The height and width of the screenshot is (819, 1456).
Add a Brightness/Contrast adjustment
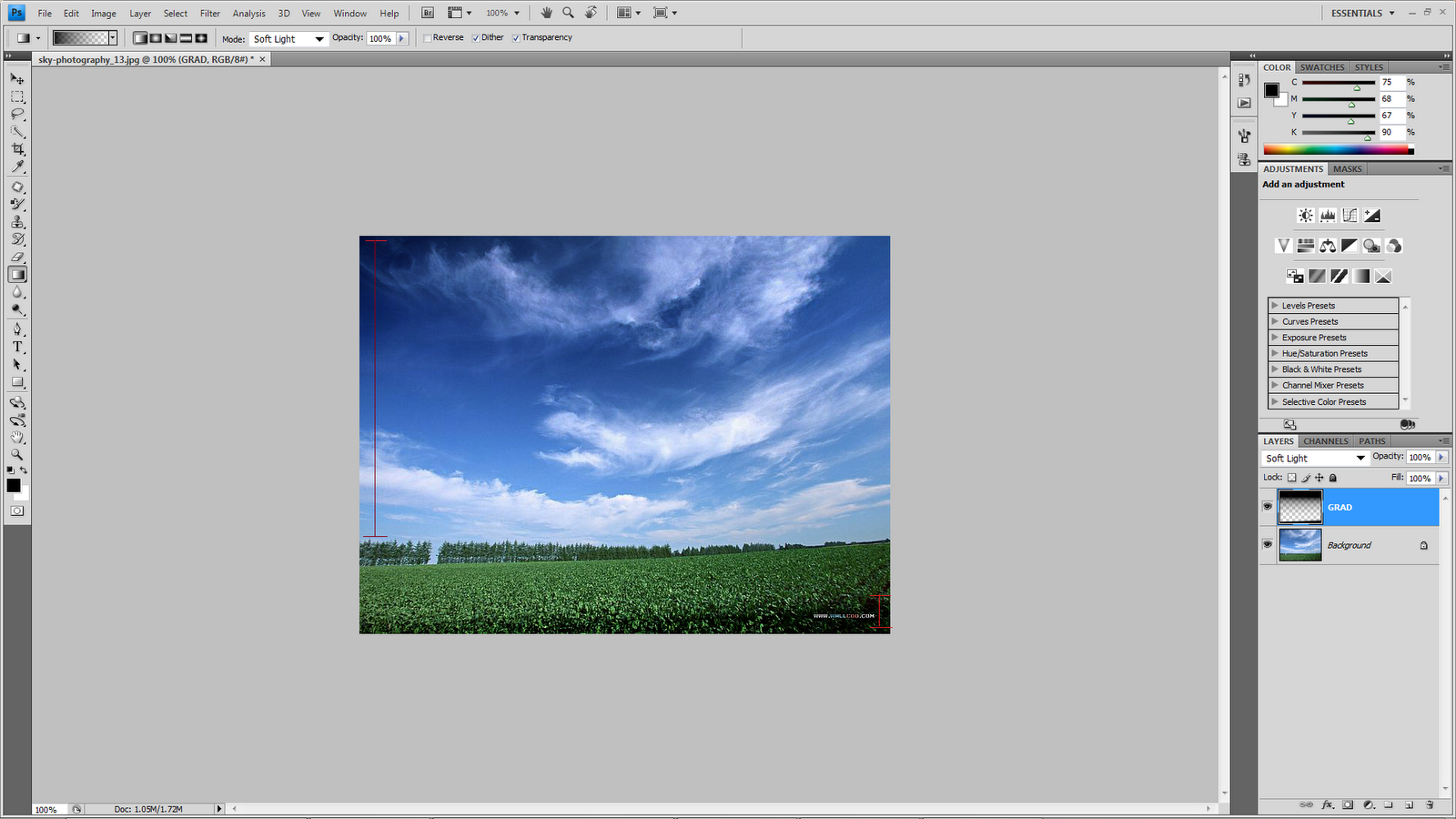point(1306,216)
